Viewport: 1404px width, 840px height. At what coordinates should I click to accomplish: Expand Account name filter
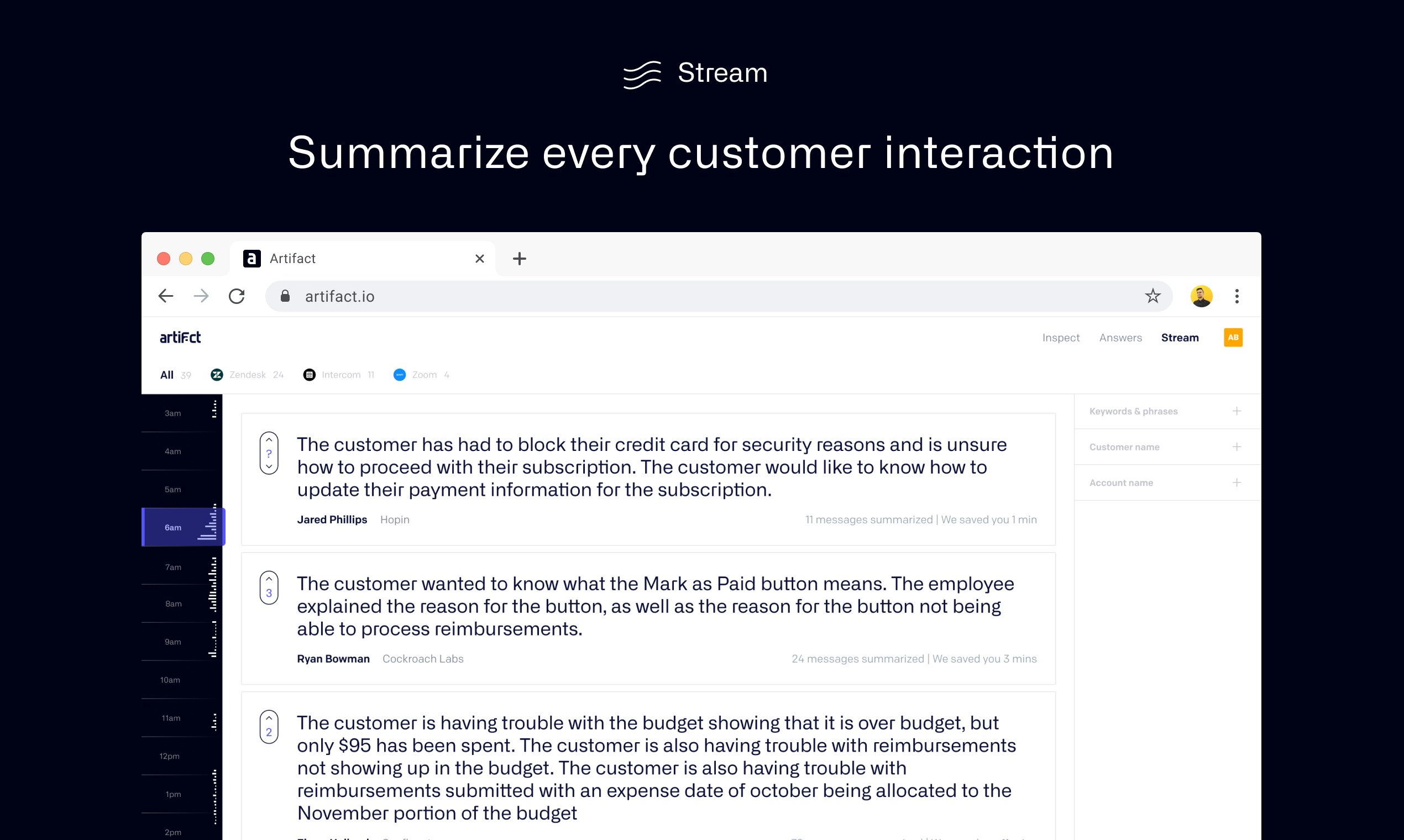coord(1237,482)
